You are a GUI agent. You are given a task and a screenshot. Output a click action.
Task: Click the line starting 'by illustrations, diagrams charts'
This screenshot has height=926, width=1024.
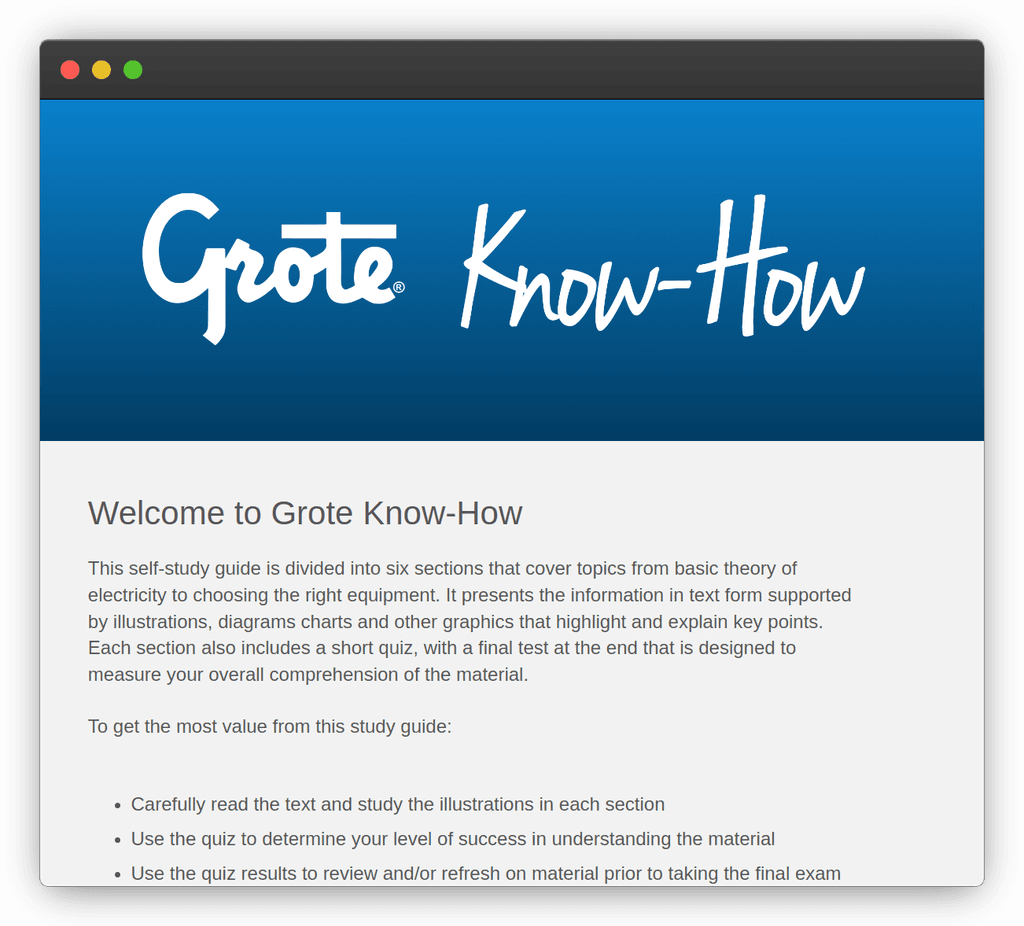[x=455, y=622]
